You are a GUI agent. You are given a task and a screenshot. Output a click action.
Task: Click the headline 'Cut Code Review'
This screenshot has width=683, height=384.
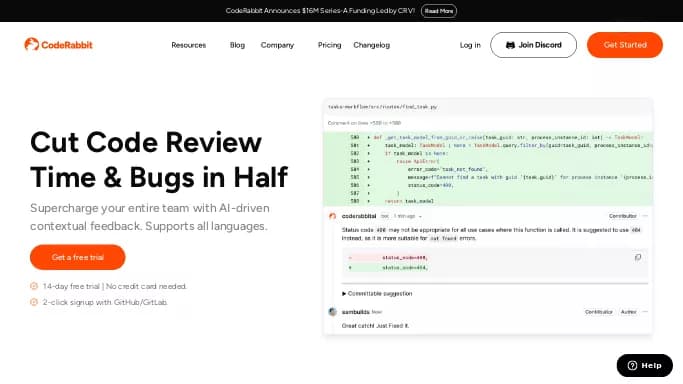point(146,142)
